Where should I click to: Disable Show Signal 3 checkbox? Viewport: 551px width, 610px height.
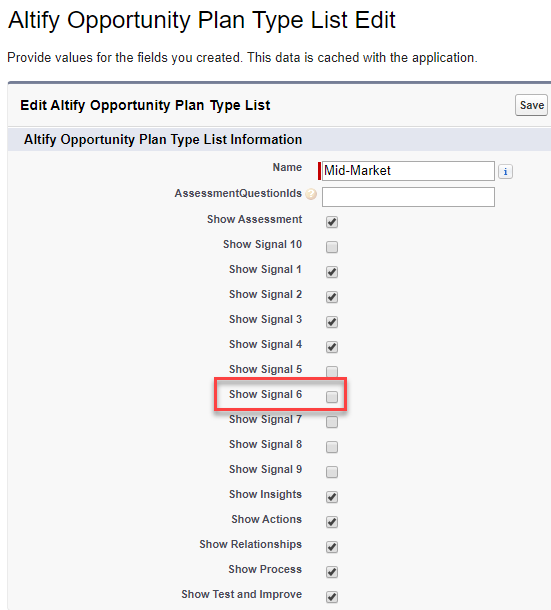[332, 322]
